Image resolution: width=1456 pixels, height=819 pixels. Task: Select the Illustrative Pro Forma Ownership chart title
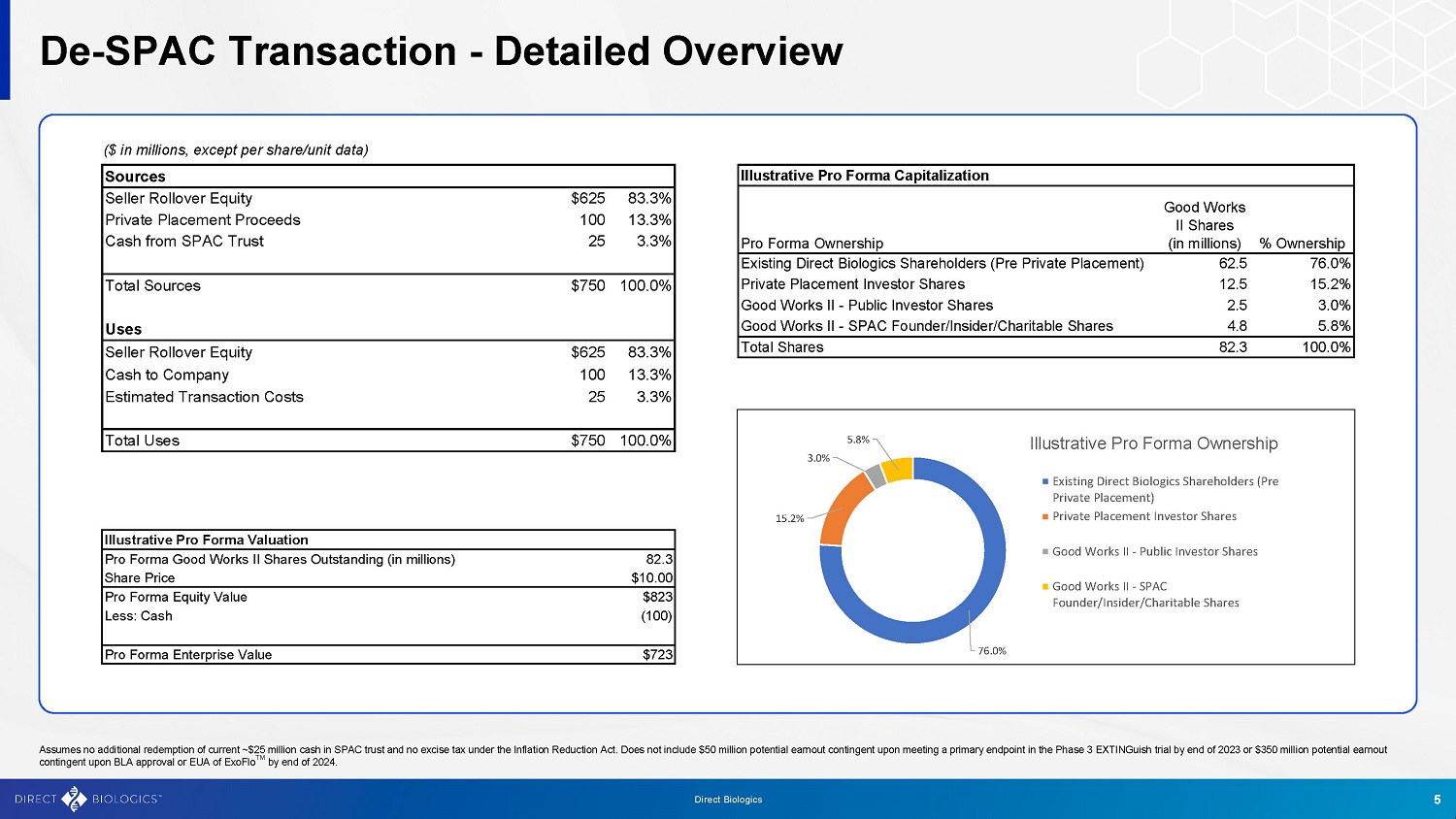click(x=1153, y=443)
